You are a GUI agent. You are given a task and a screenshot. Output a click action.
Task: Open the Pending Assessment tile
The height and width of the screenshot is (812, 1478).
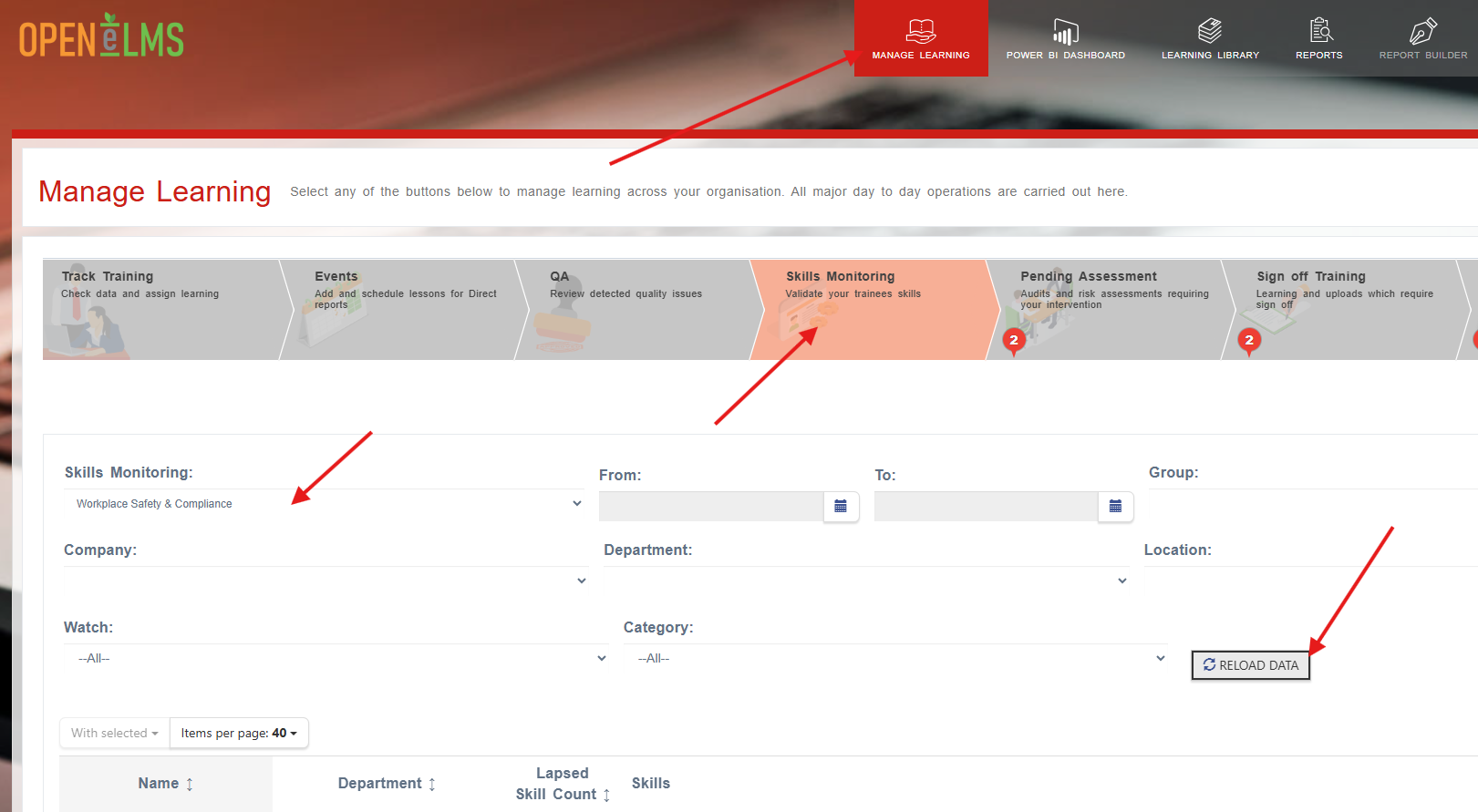(1109, 310)
